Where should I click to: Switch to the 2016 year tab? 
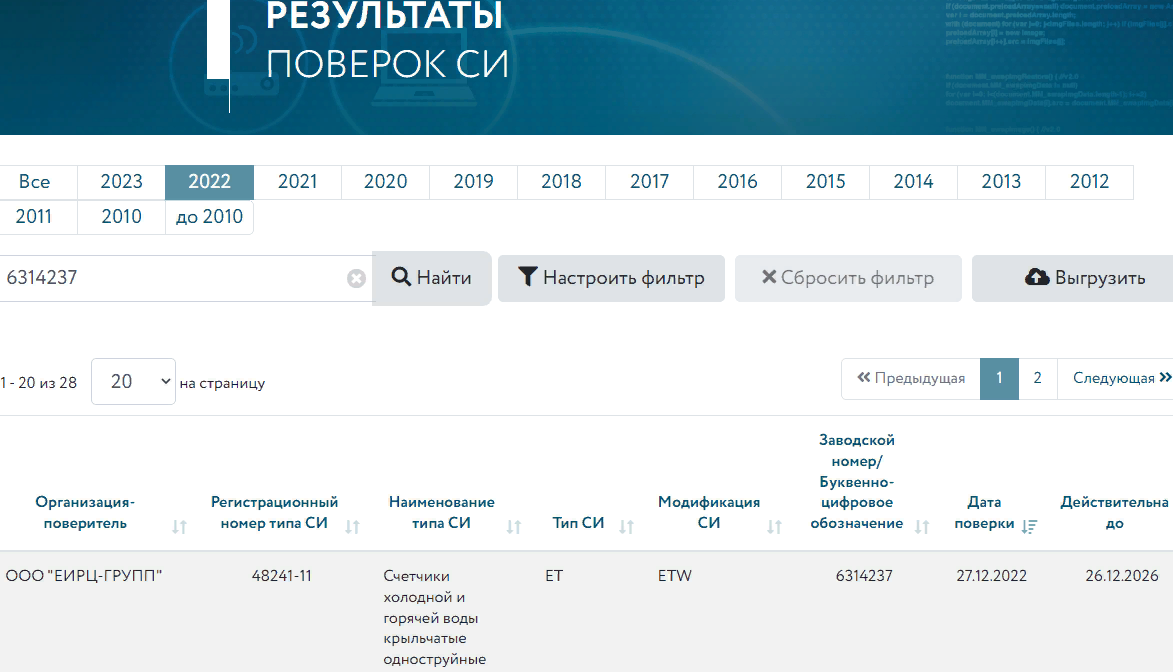tap(738, 182)
